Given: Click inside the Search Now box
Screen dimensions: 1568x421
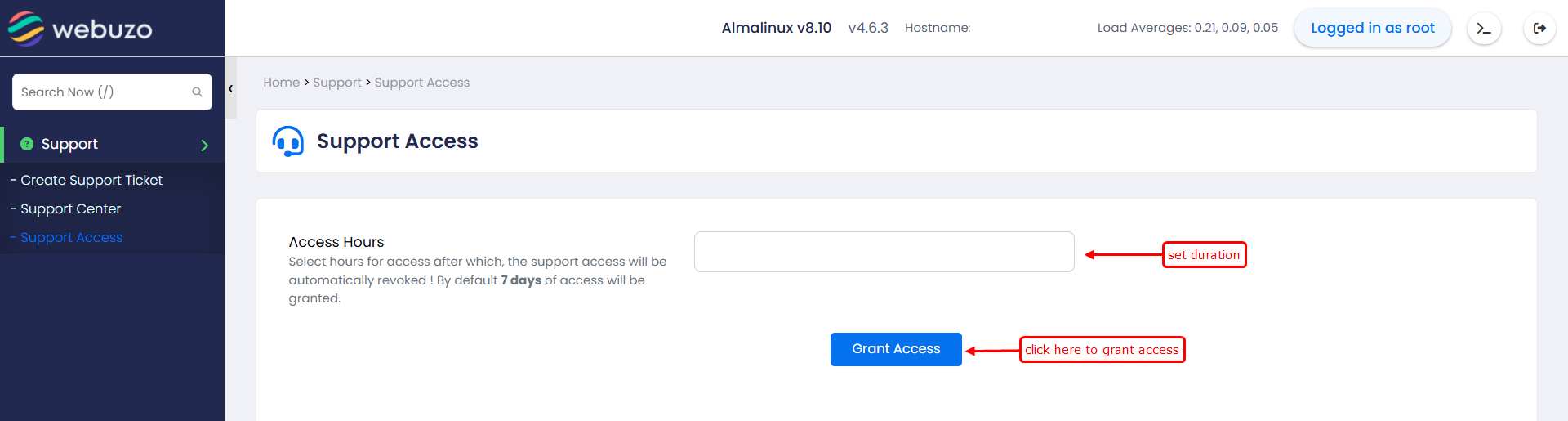Looking at the screenshot, I should click(102, 92).
